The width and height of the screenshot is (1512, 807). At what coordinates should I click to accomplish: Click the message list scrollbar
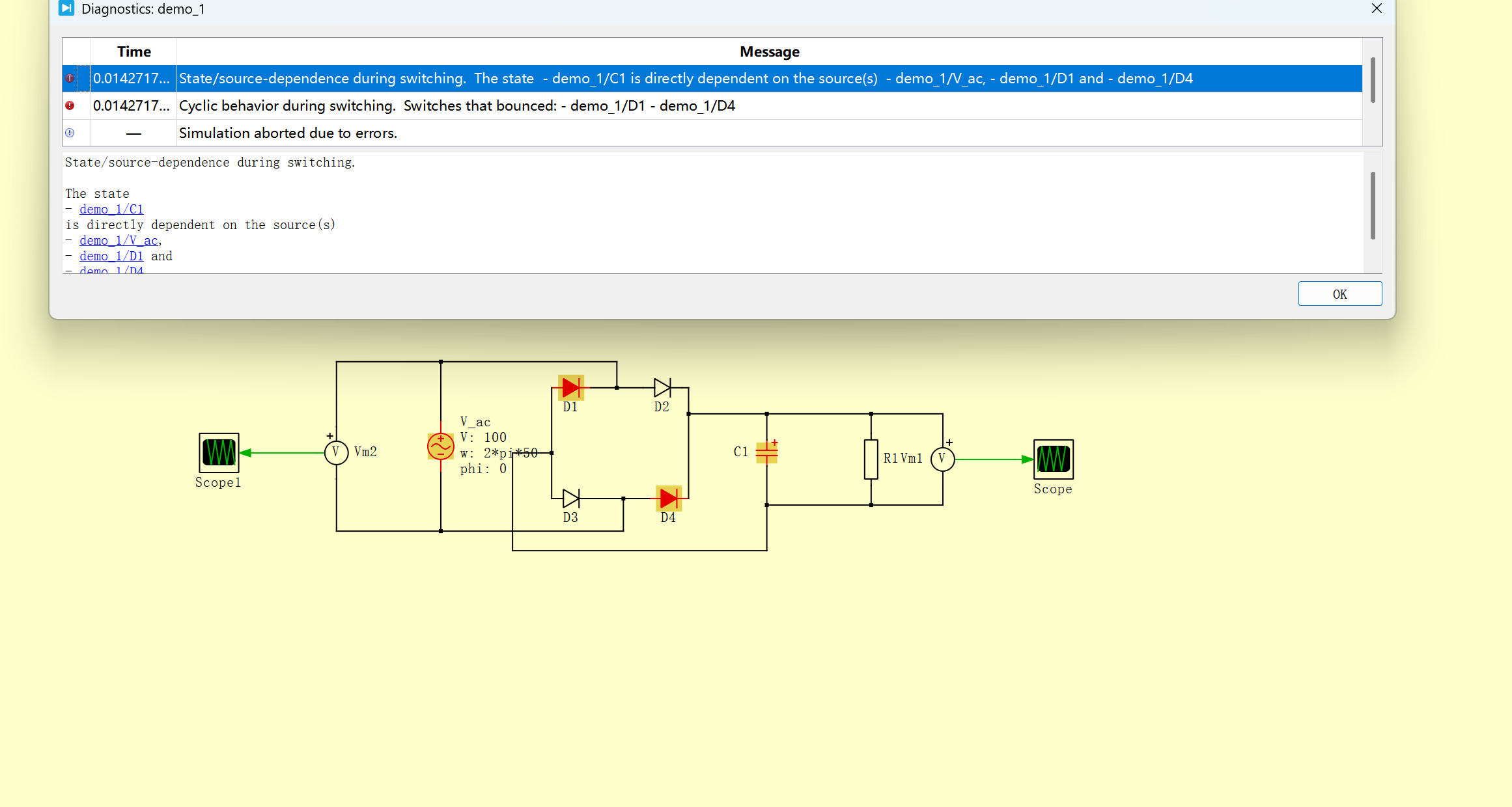[1372, 80]
